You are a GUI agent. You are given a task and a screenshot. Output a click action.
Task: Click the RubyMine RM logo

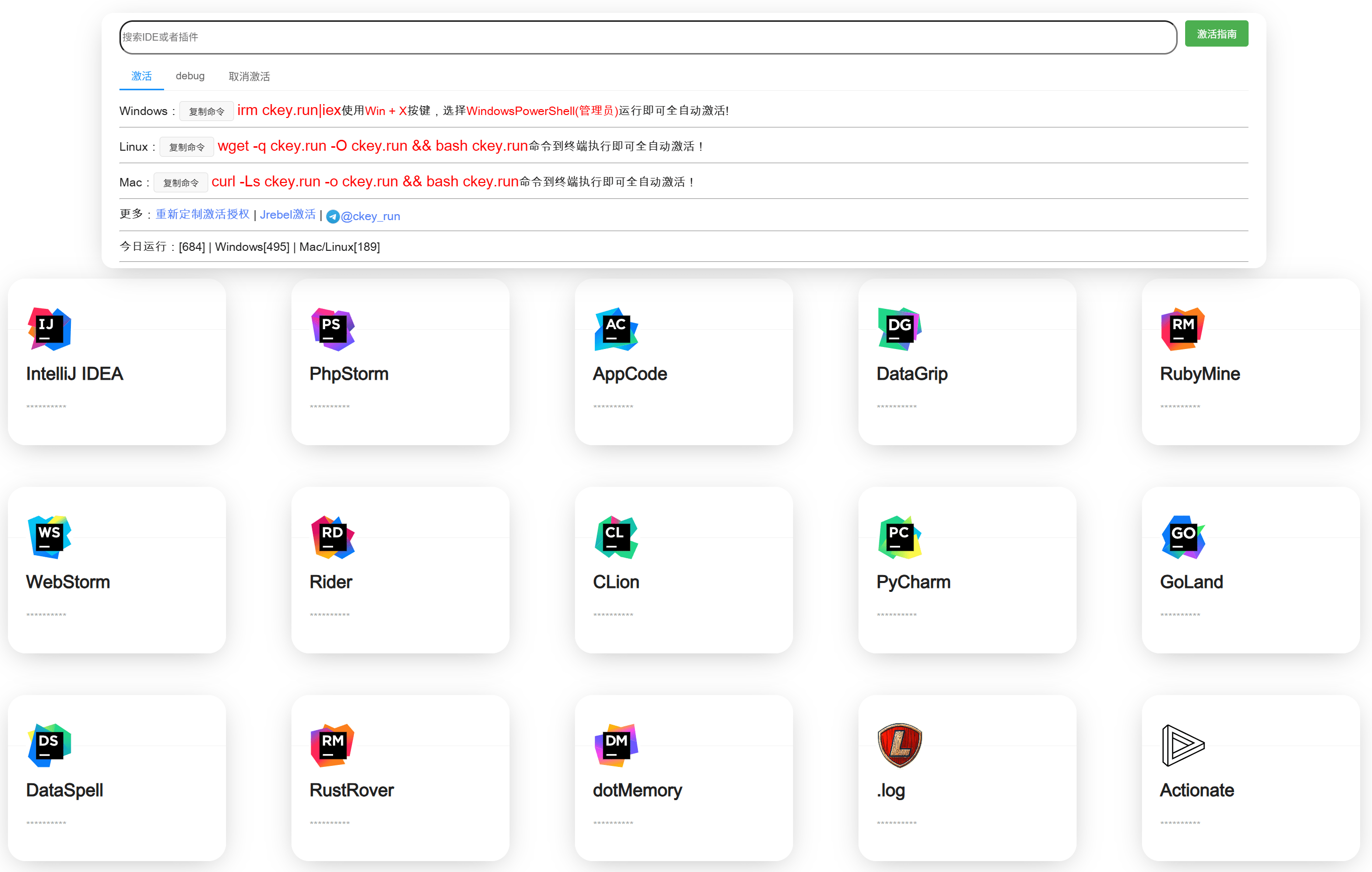[x=1183, y=329]
